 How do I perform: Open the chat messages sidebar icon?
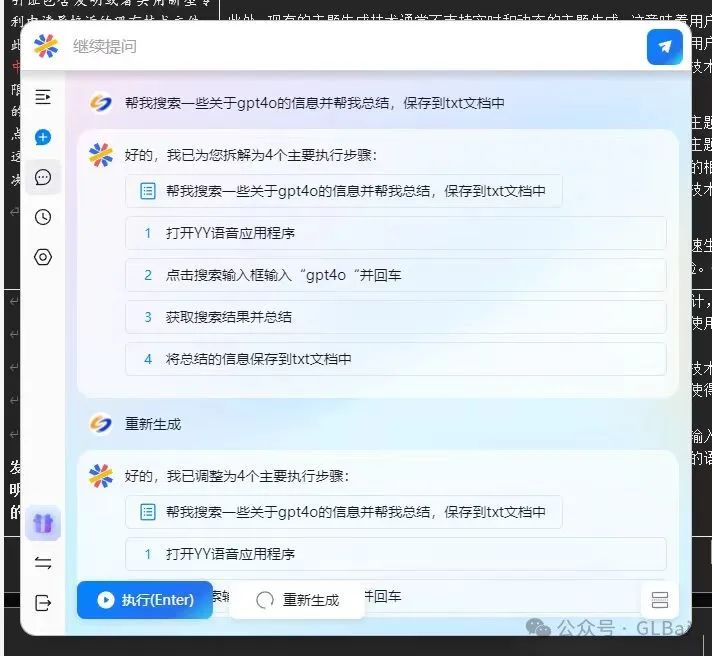pos(43,177)
